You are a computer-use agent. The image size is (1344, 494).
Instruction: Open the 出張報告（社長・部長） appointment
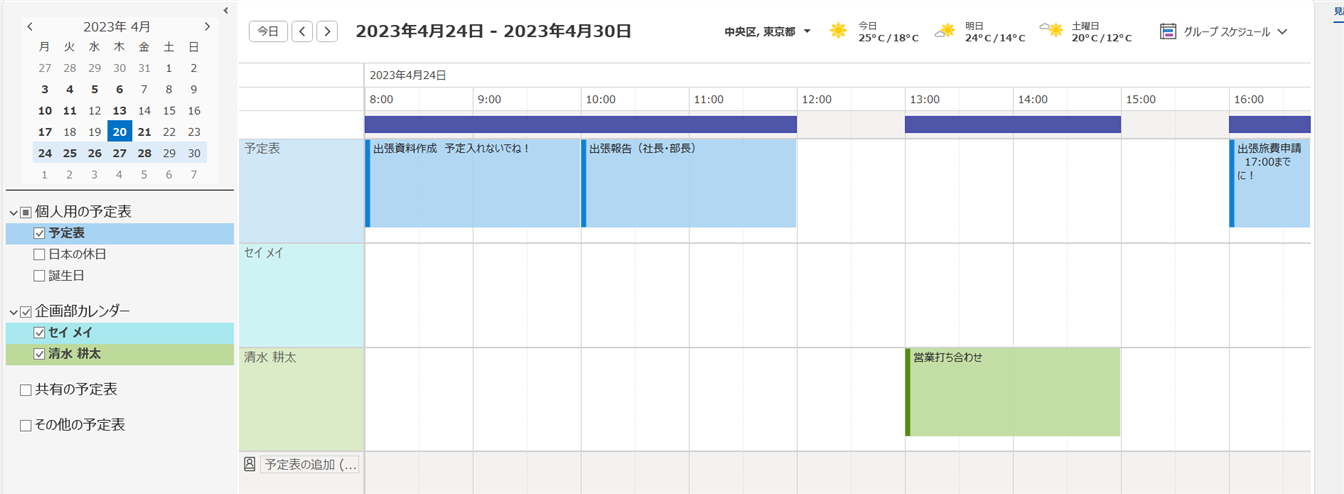click(x=690, y=183)
